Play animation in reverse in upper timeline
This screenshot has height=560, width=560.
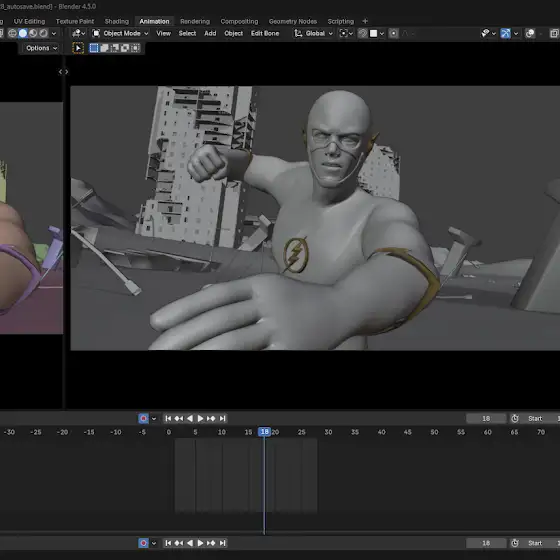(x=190, y=418)
